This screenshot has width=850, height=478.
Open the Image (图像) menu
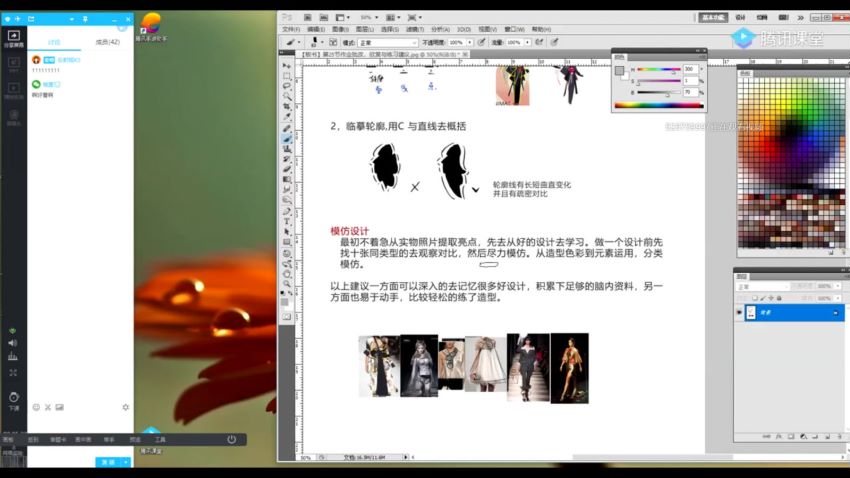pos(340,29)
